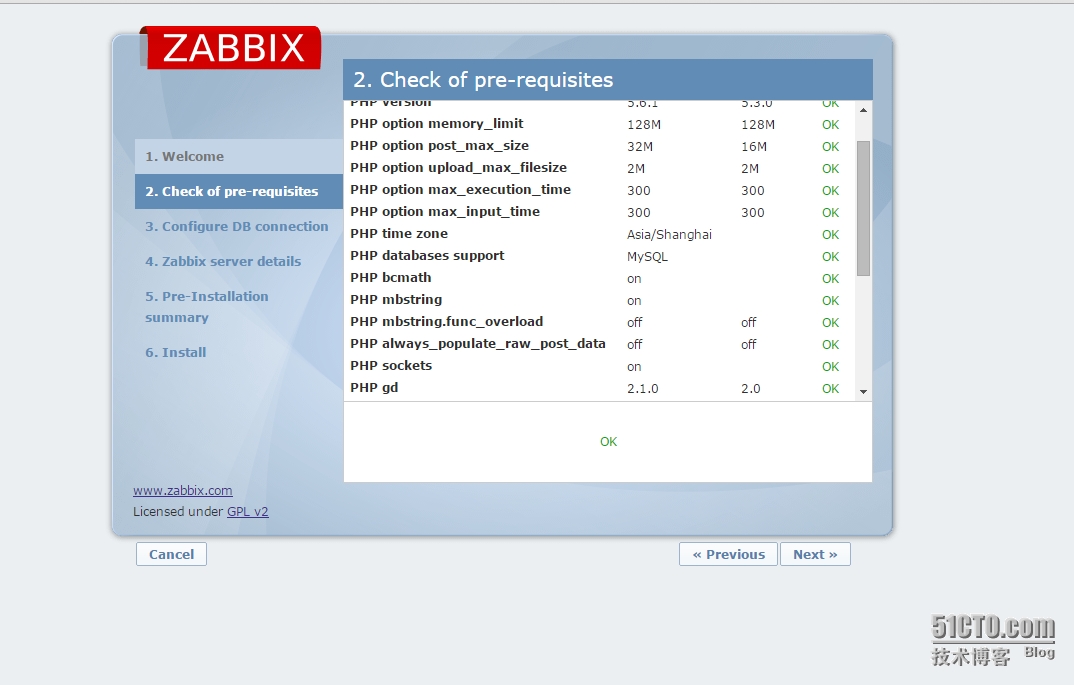Click the Cancel button

pos(171,554)
